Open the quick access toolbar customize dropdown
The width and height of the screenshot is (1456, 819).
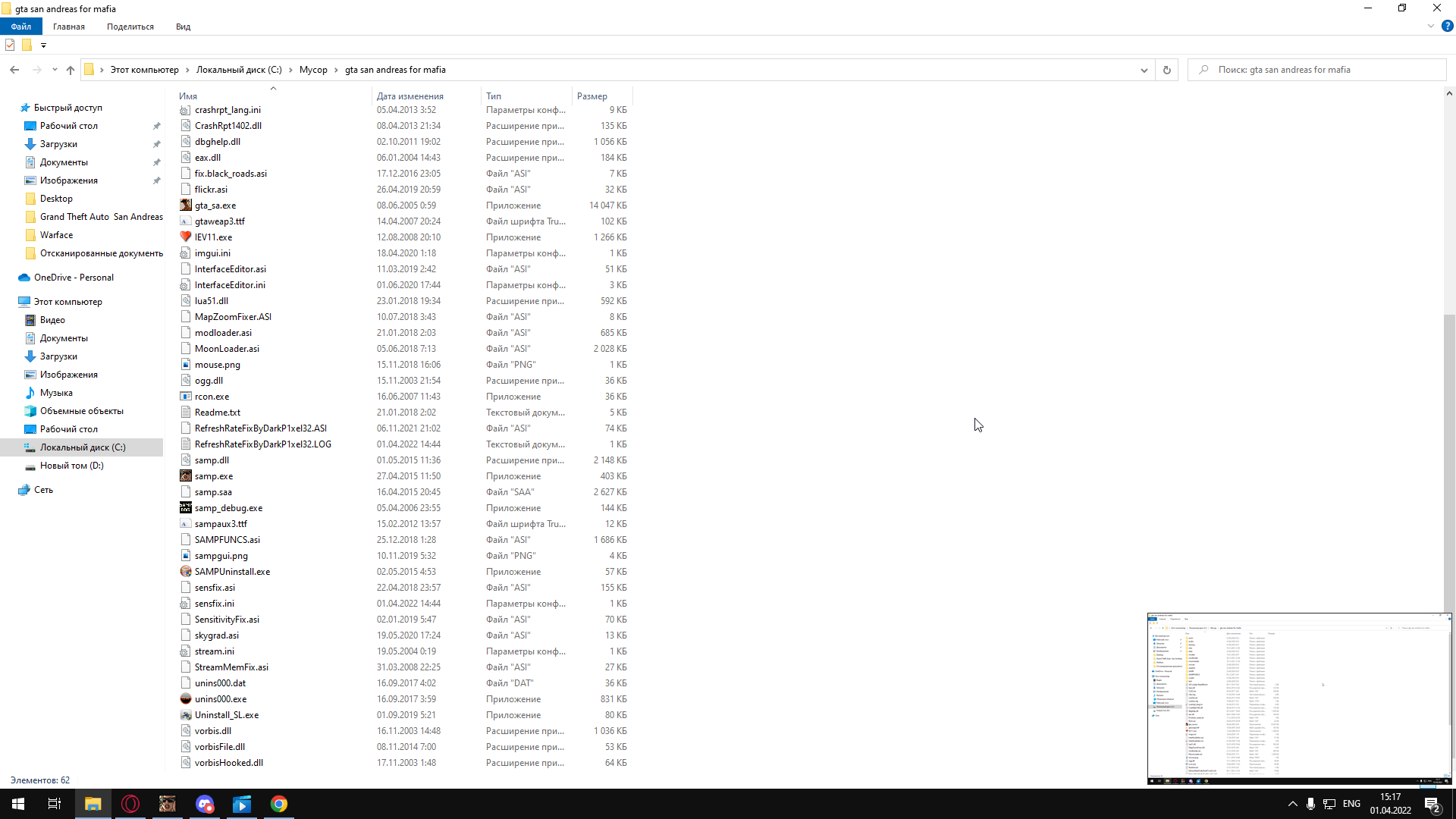point(43,45)
